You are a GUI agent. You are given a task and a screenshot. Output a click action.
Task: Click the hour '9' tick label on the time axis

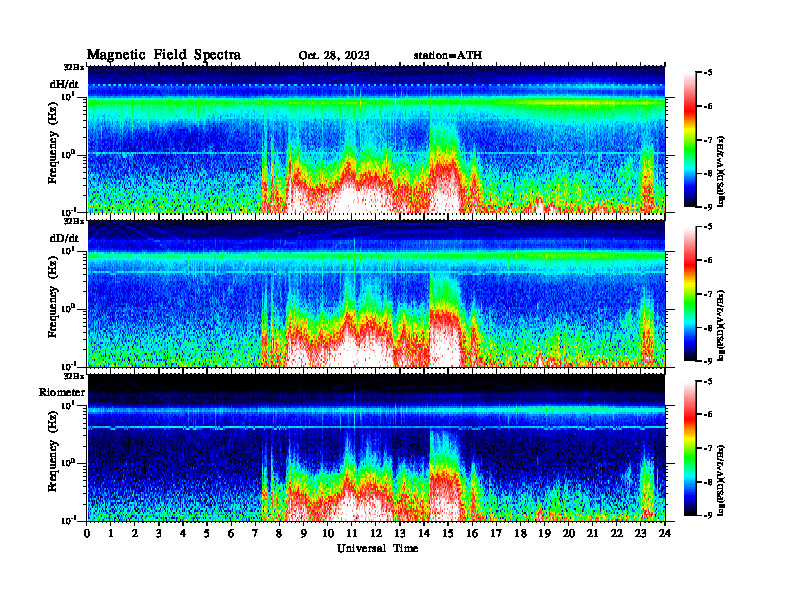[304, 534]
